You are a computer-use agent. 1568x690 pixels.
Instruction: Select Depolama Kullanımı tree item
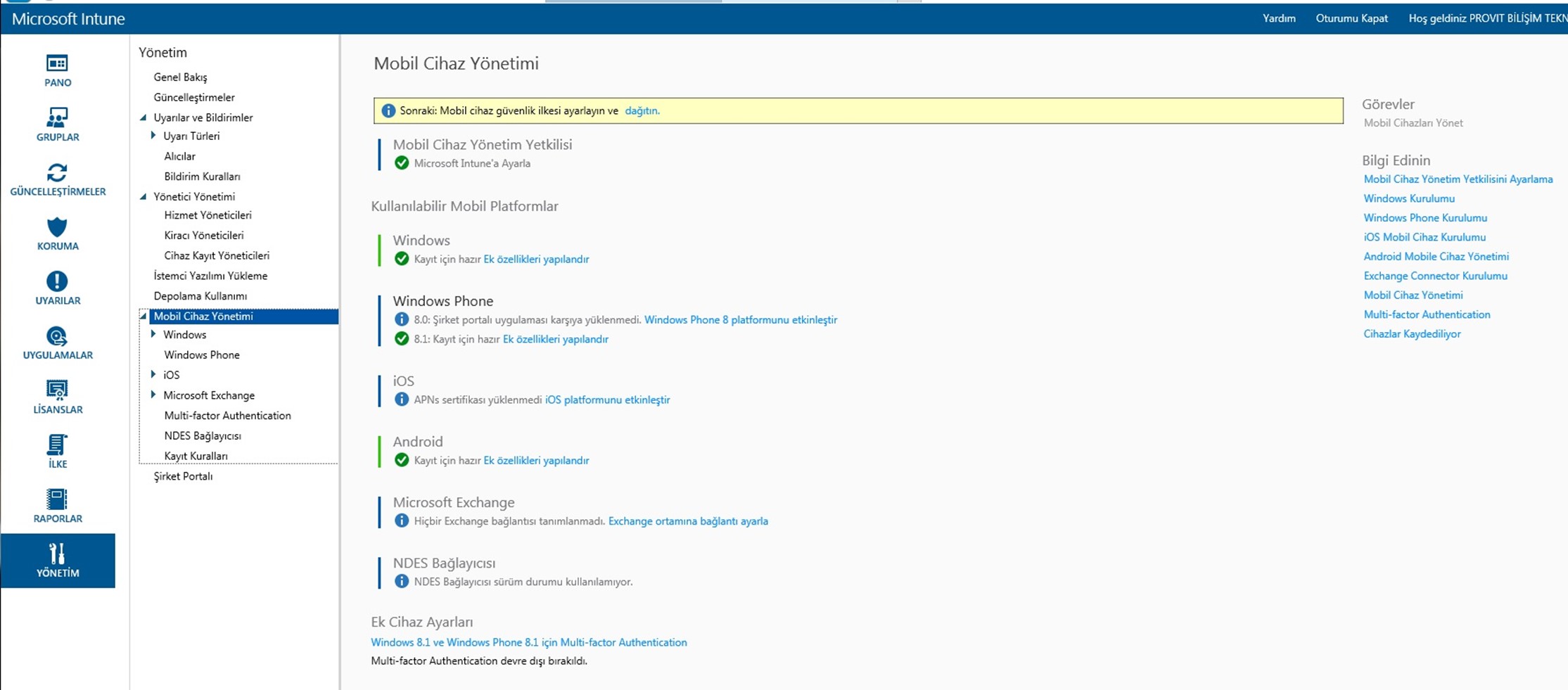[x=200, y=296]
